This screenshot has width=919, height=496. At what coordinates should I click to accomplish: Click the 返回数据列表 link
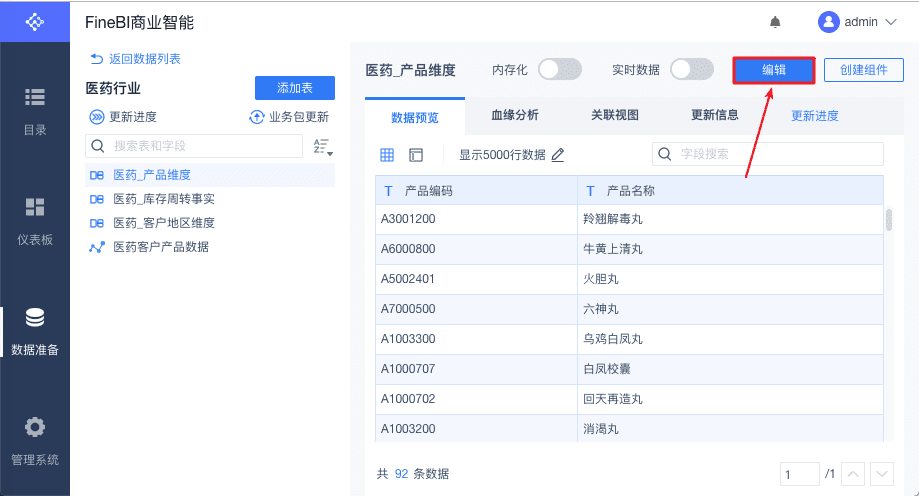(x=136, y=59)
